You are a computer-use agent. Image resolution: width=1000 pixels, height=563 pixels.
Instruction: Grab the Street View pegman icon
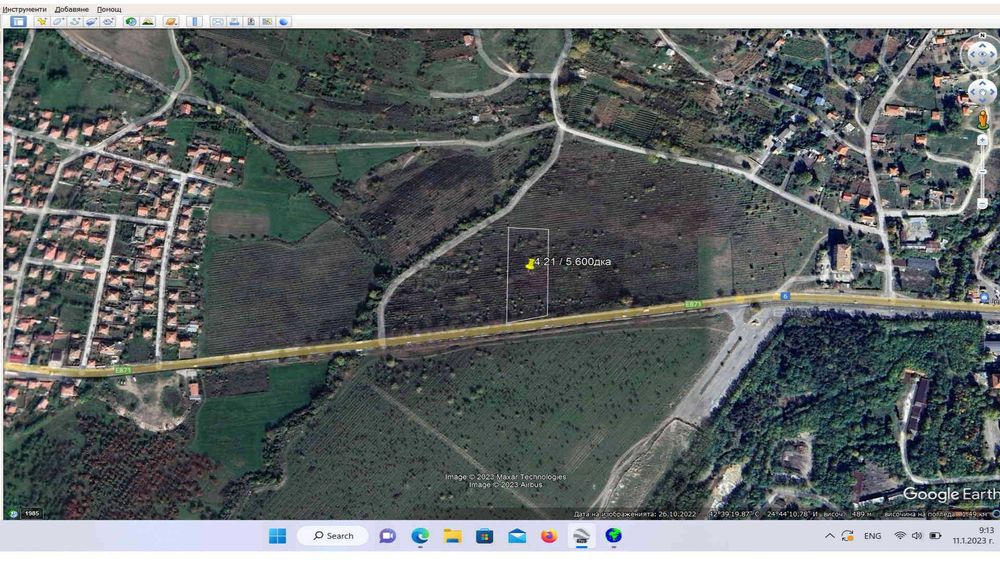(x=983, y=120)
